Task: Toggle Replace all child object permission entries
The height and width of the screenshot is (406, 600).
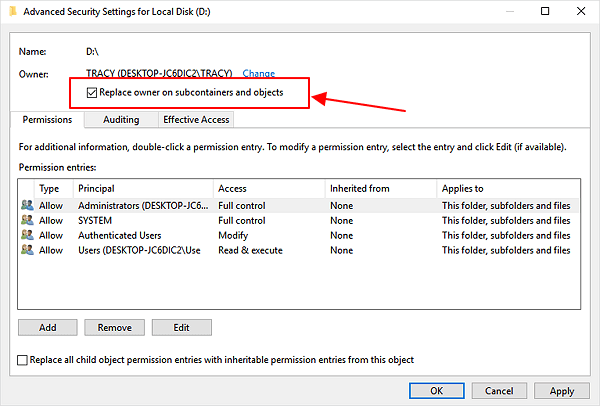Action: click(24, 360)
